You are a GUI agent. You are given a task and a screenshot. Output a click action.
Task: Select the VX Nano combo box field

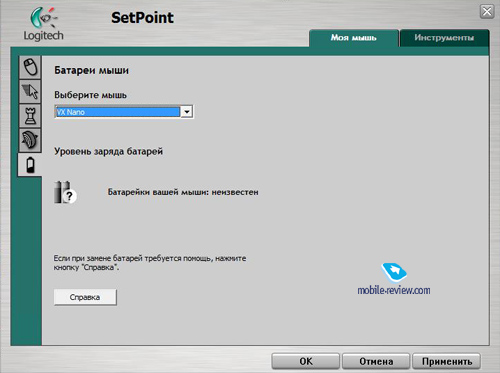[124, 112]
